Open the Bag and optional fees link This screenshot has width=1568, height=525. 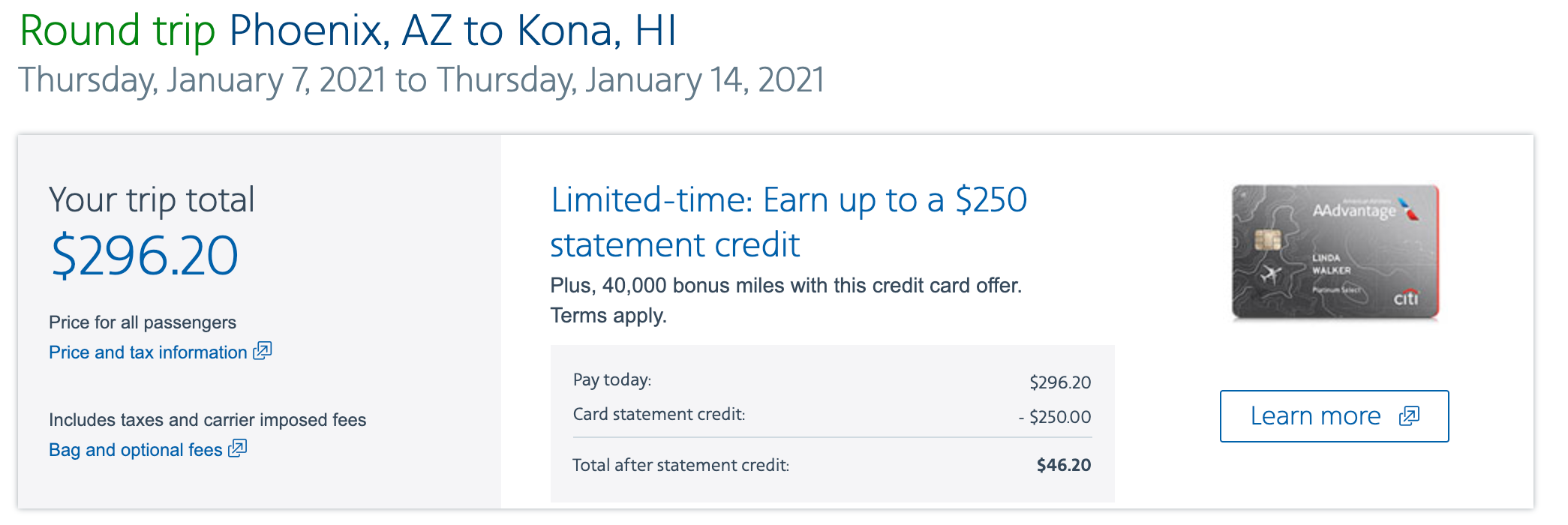tap(135, 450)
